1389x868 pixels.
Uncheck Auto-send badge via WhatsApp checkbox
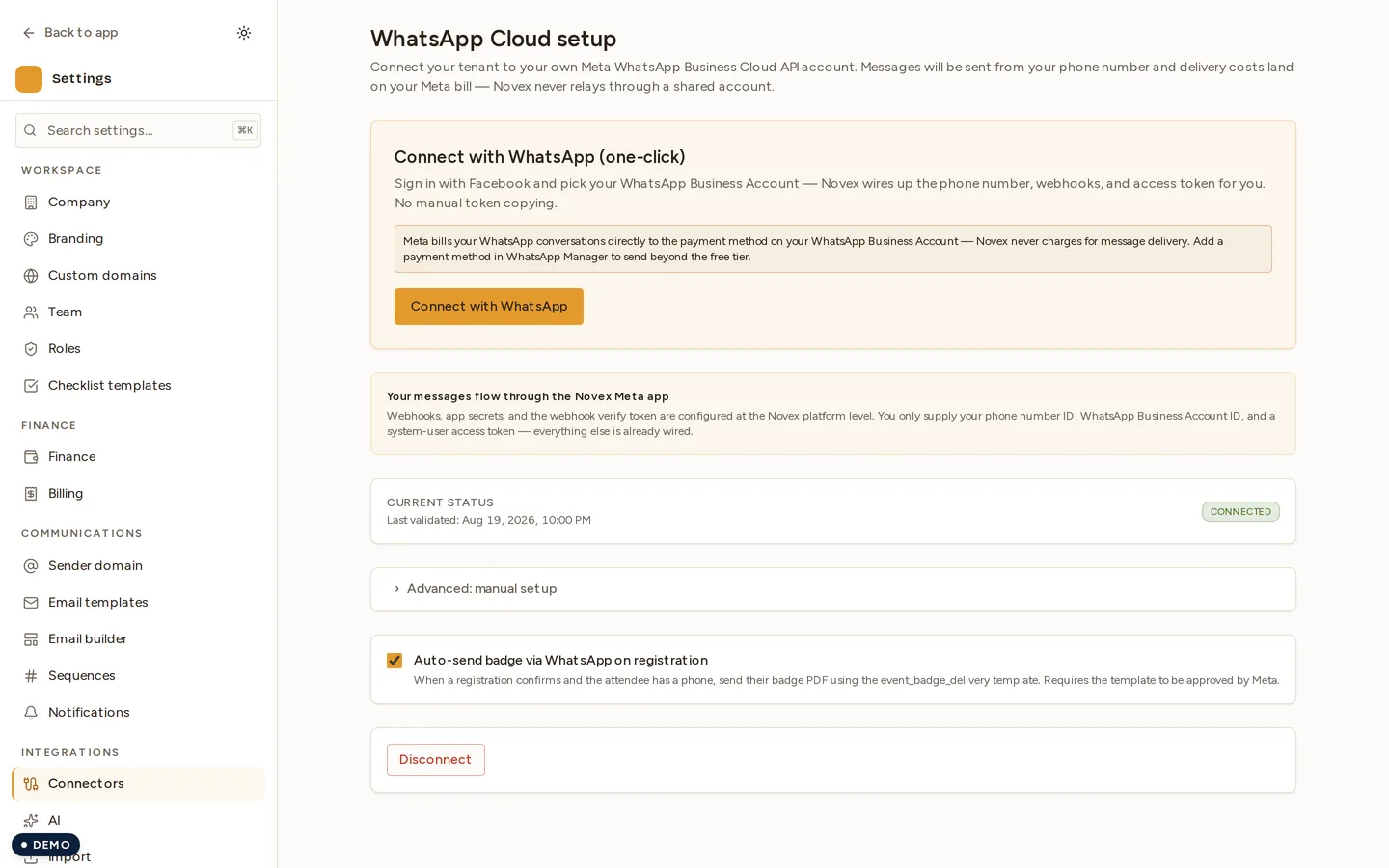395,661
